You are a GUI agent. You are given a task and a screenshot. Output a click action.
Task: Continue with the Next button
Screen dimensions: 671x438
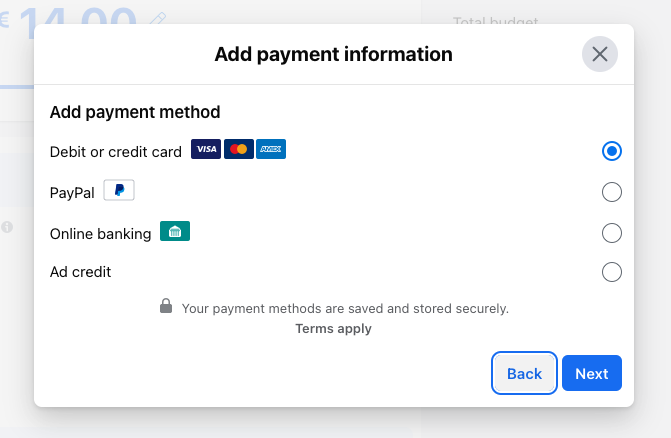tap(592, 373)
